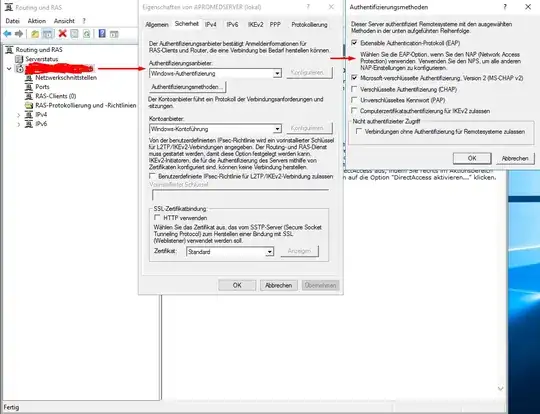
Task: Enable Verschlüsselte Authentifizierung (CHAP) checkbox
Action: [x=354, y=89]
